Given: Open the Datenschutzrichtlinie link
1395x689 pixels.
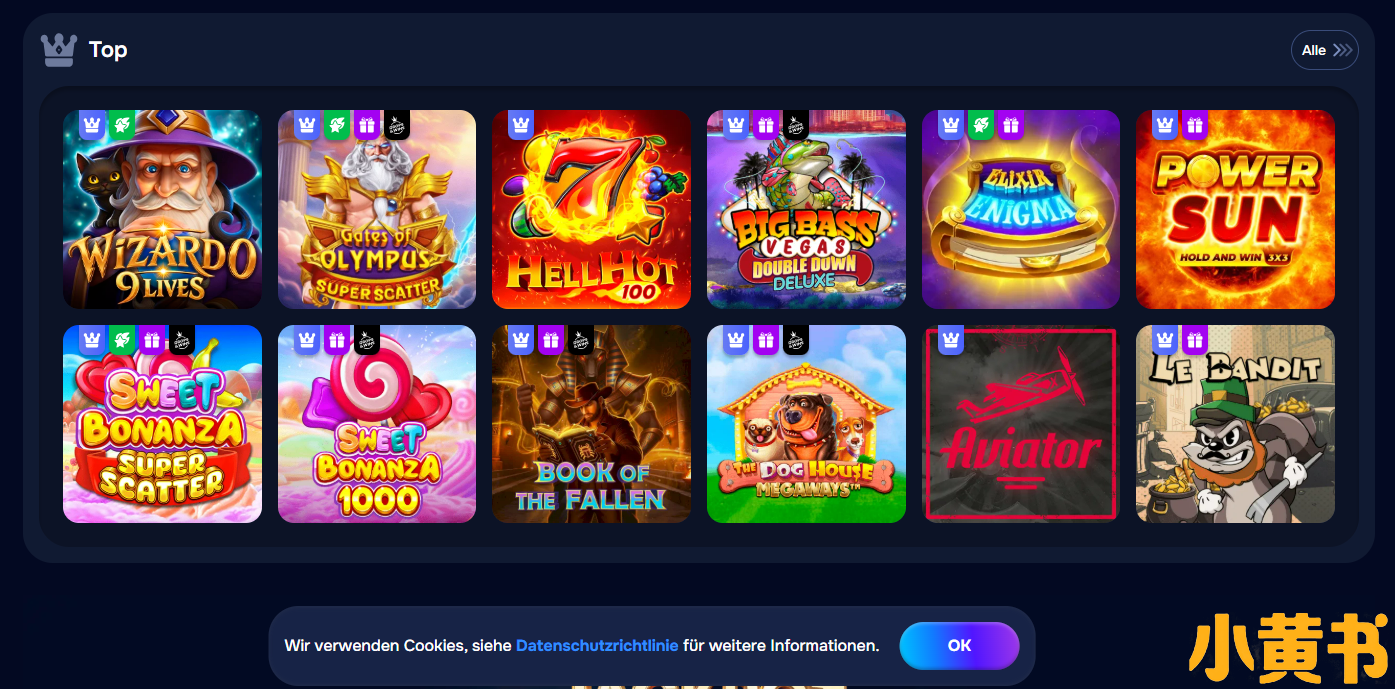Looking at the screenshot, I should [597, 646].
